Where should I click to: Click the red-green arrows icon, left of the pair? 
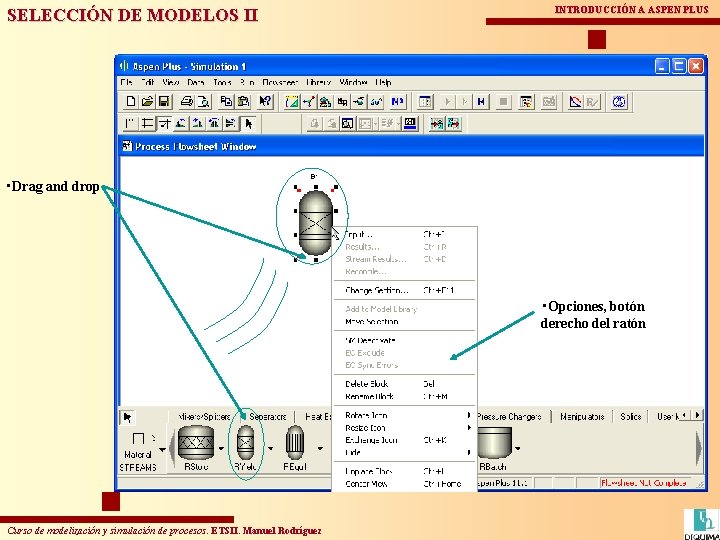click(x=436, y=124)
